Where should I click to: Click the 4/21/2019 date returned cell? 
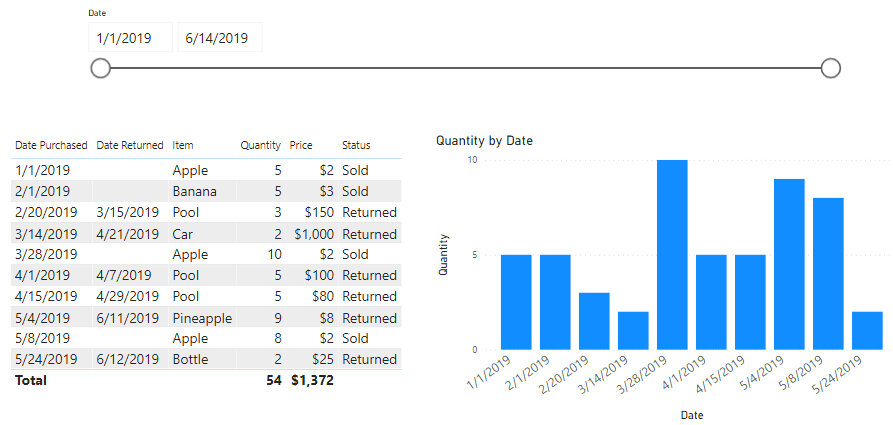pos(128,234)
